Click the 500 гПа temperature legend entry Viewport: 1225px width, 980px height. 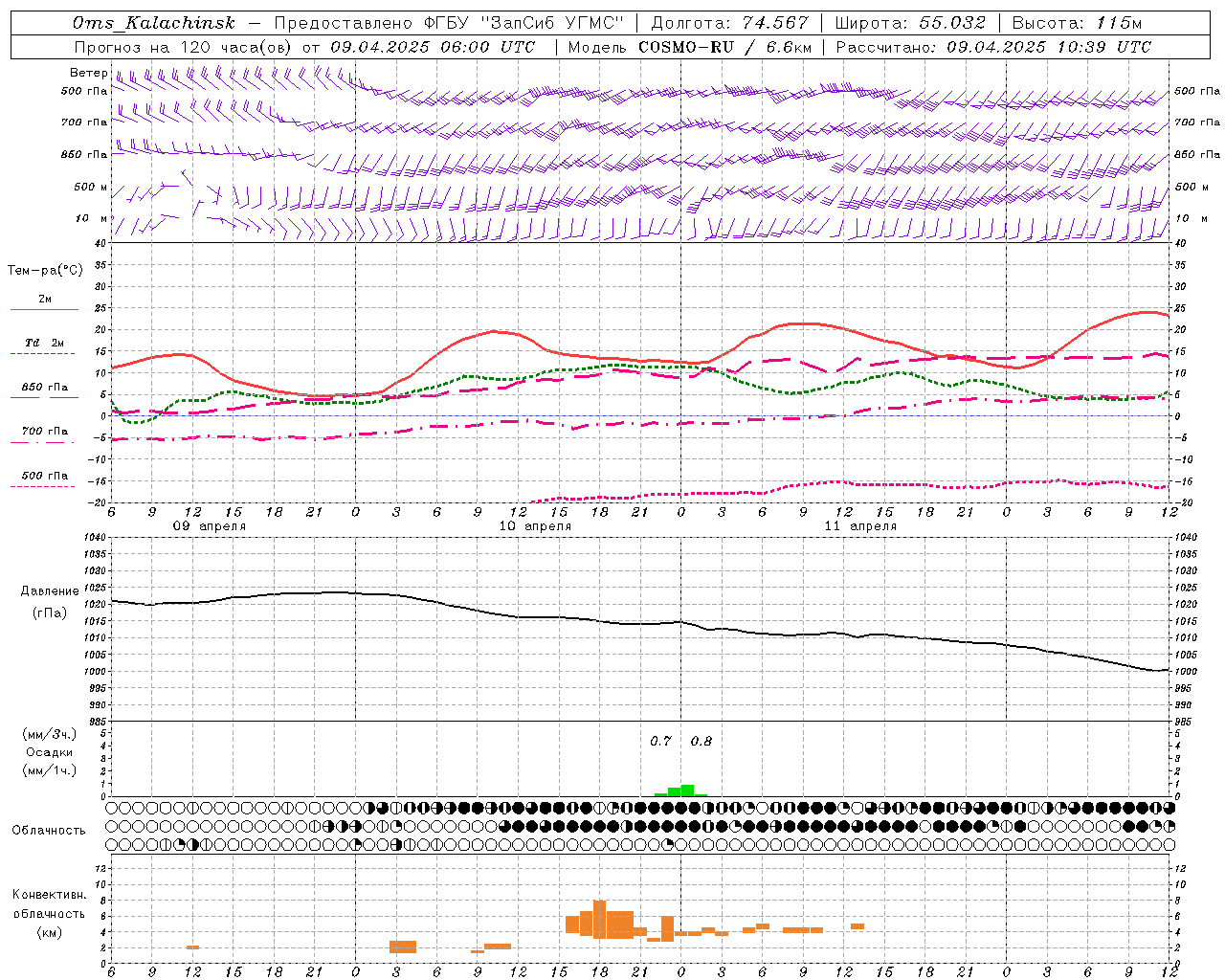[44, 476]
